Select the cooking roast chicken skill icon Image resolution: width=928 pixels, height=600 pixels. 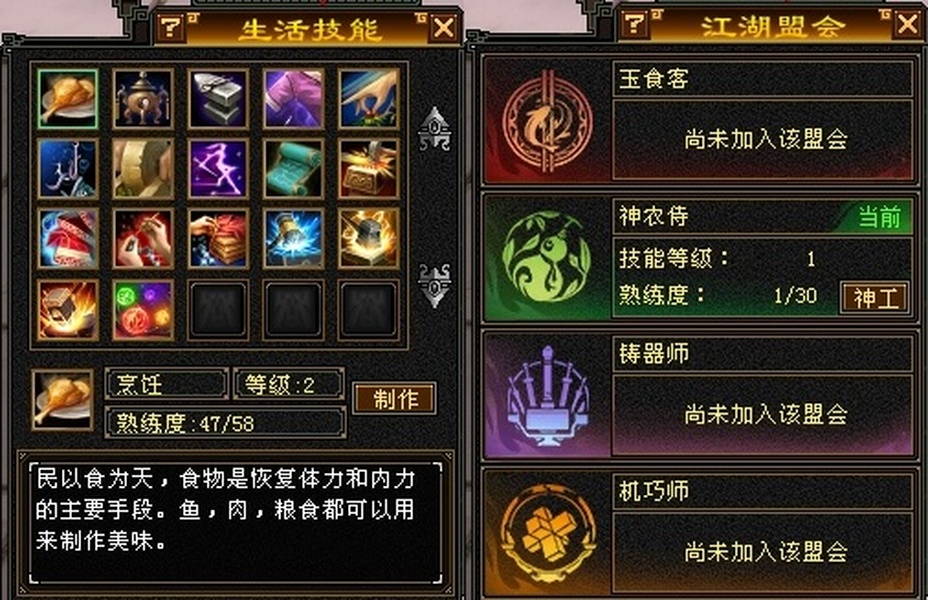pos(67,99)
